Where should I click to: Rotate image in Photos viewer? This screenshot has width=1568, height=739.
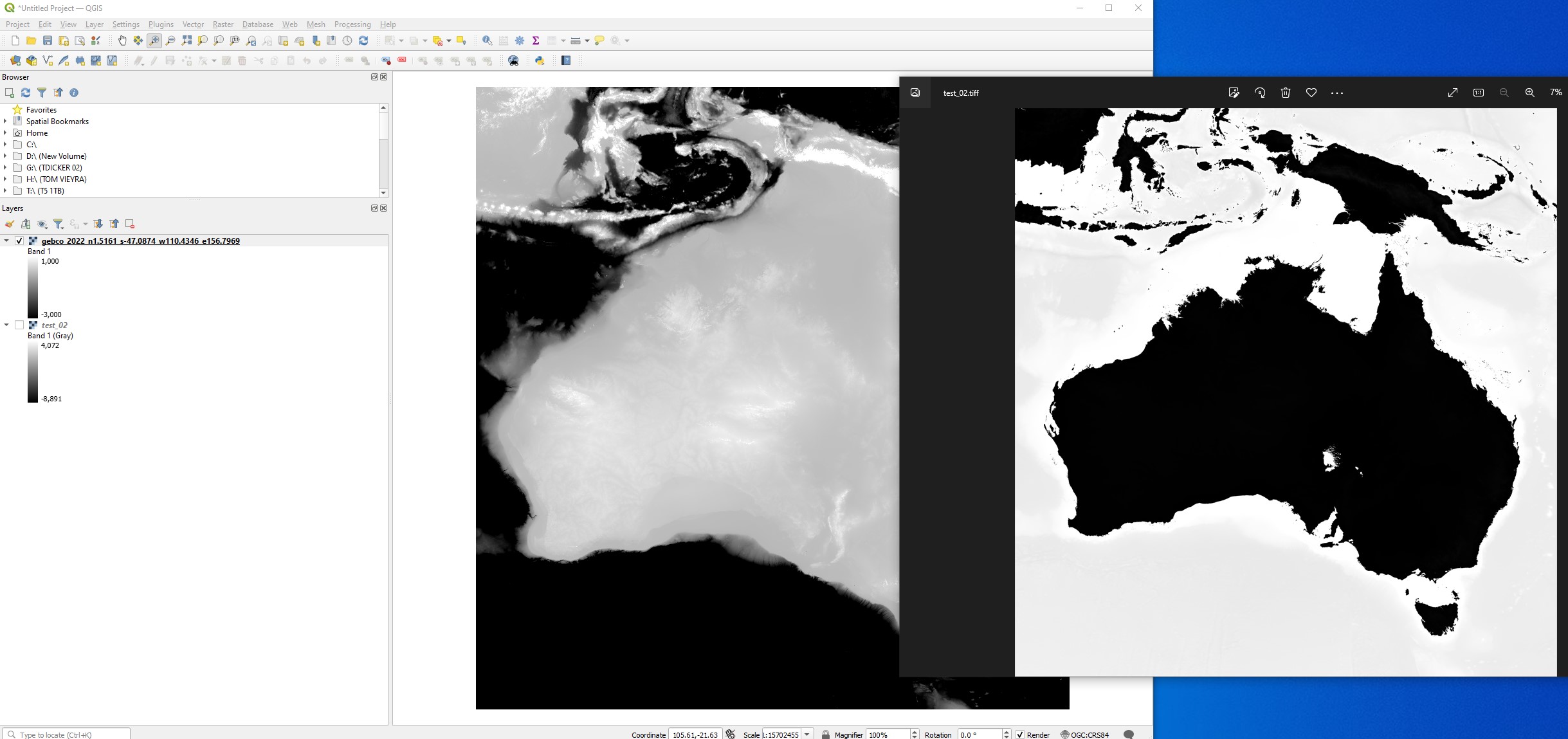point(1260,93)
